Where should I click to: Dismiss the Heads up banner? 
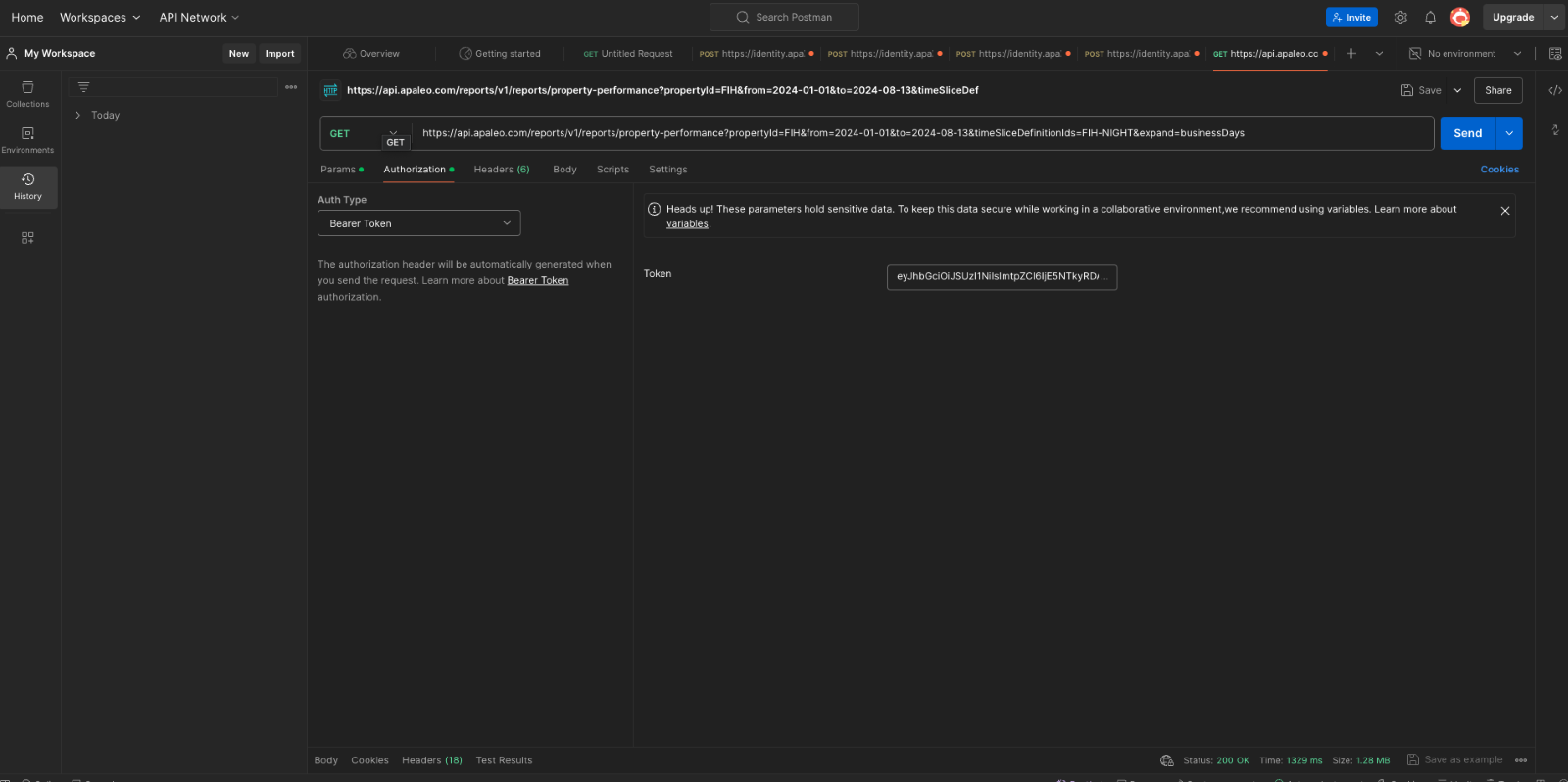click(x=1505, y=211)
